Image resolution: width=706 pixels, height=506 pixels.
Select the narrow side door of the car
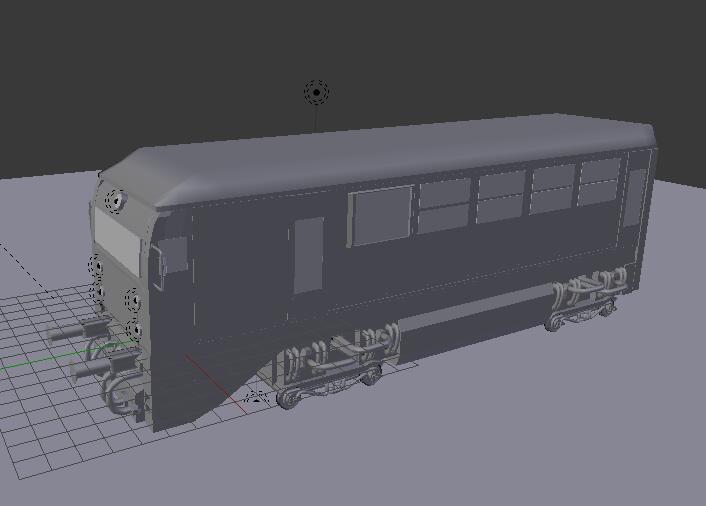pyautogui.click(x=309, y=255)
